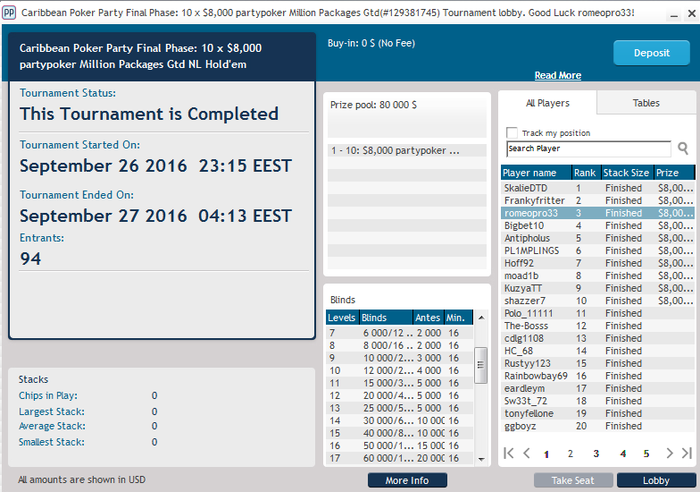Viewport: 700px width, 492px height.
Task: Select player Bigbet10 row
Action: [598, 225]
